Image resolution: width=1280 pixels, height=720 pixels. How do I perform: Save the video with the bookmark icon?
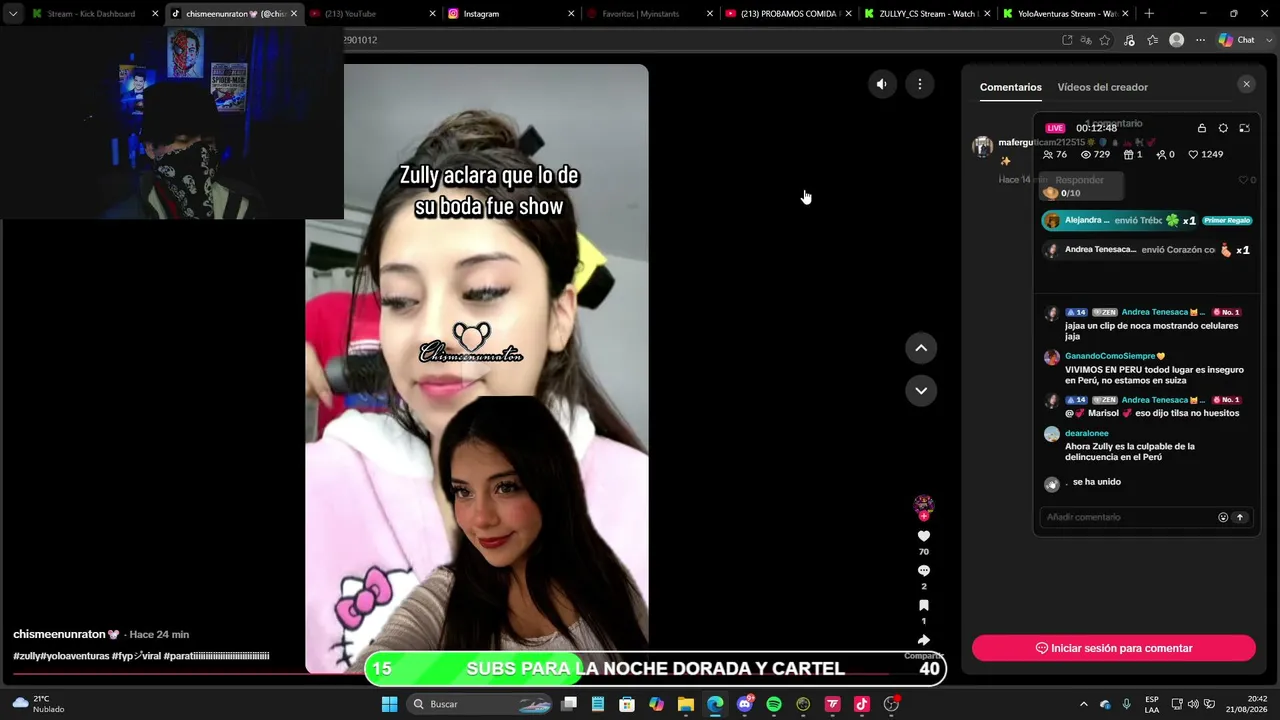click(924, 606)
